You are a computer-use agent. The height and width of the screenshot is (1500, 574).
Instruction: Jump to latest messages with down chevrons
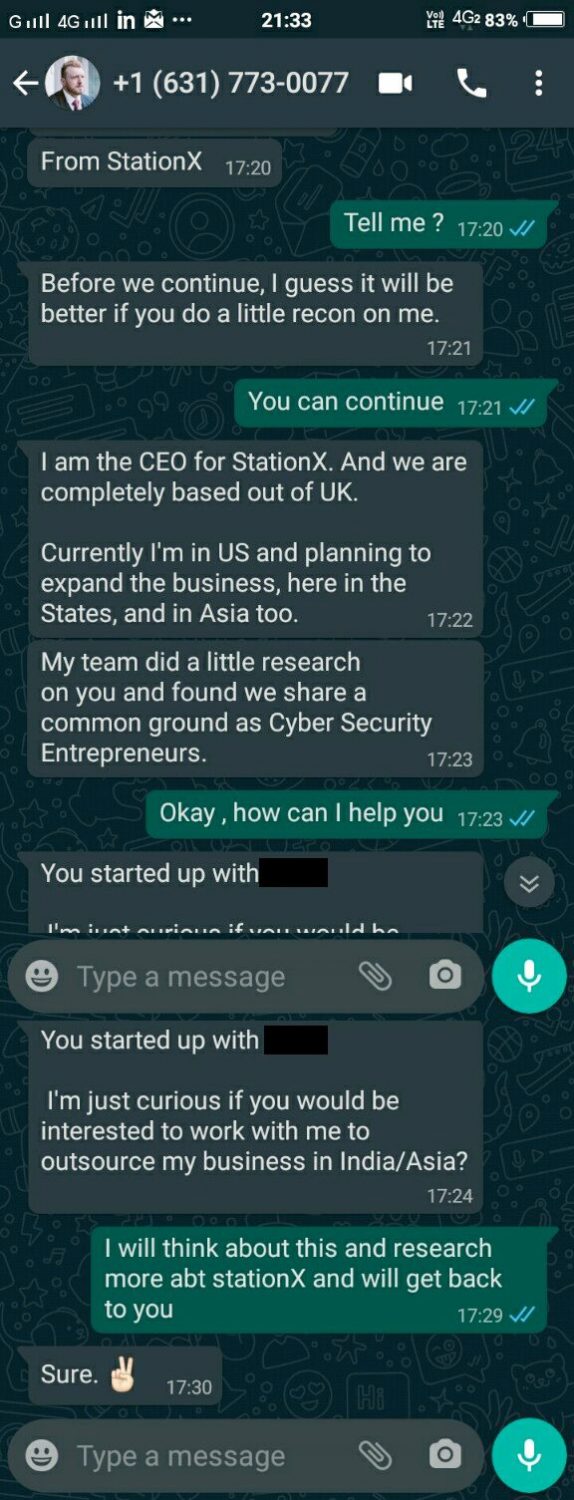pyautogui.click(x=529, y=883)
